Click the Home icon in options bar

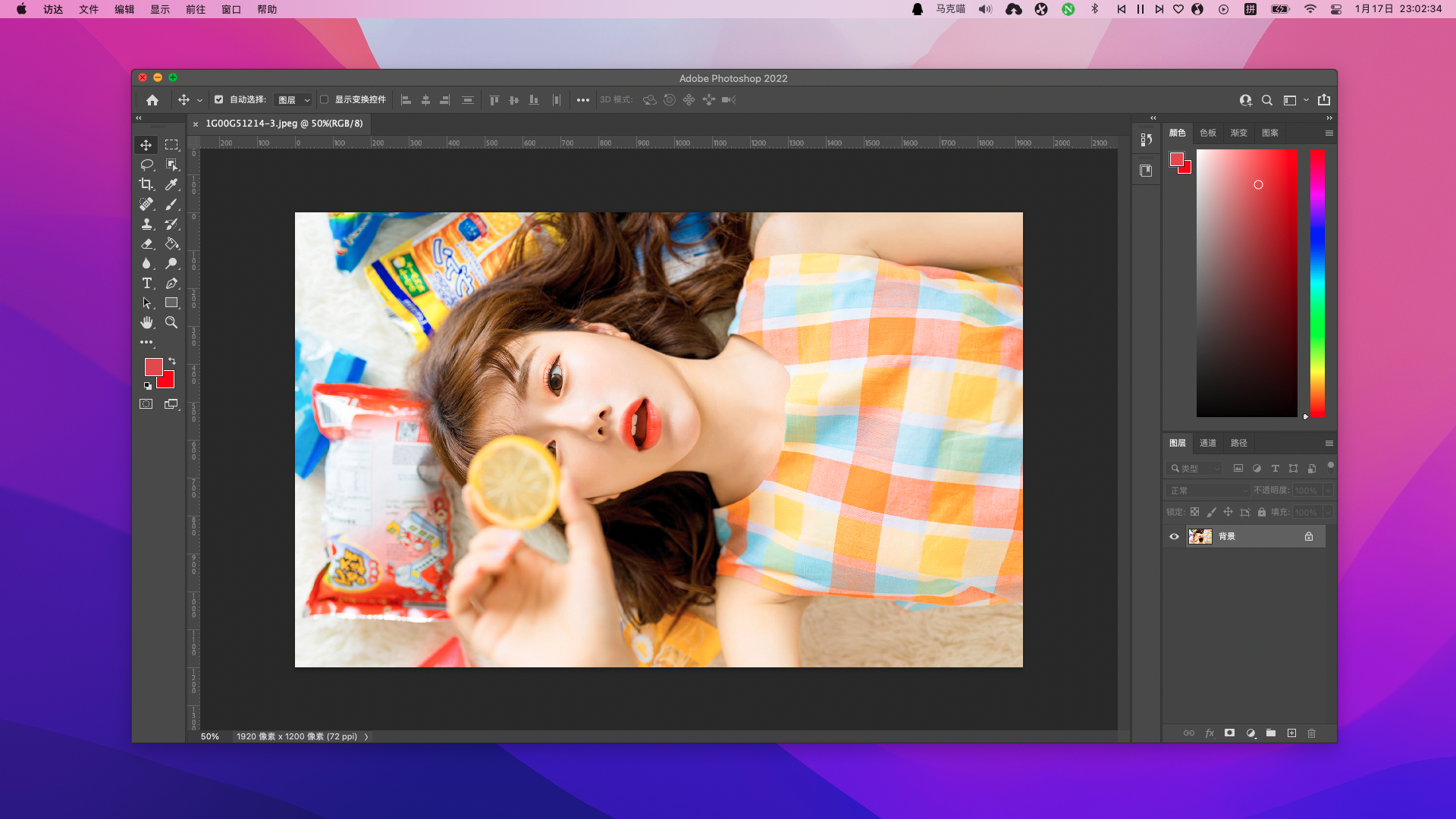tap(152, 100)
